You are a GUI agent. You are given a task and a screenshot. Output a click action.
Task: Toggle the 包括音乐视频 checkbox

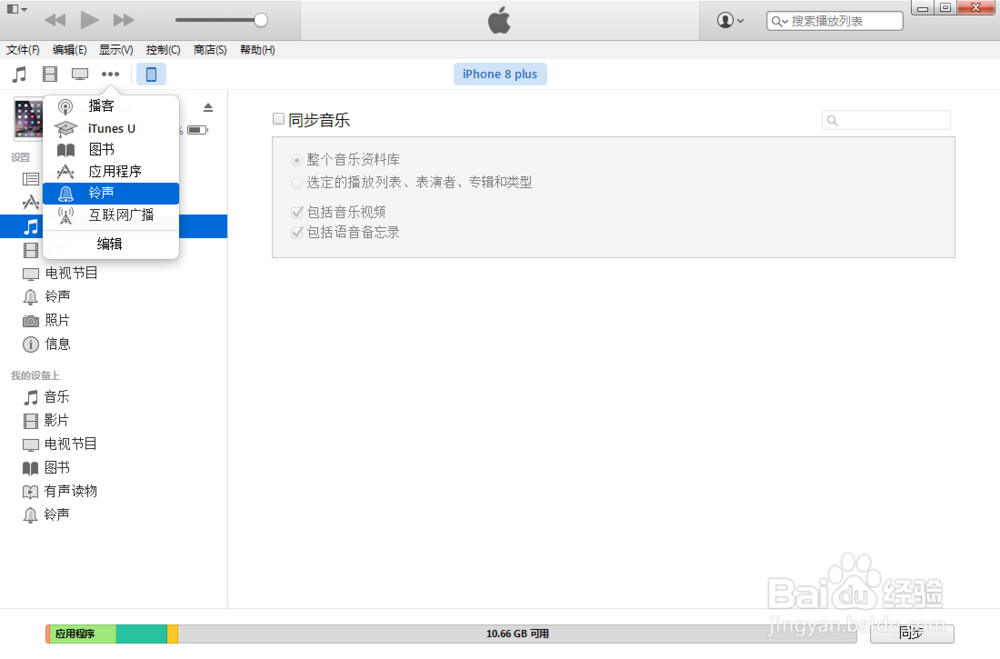pyautogui.click(x=297, y=212)
